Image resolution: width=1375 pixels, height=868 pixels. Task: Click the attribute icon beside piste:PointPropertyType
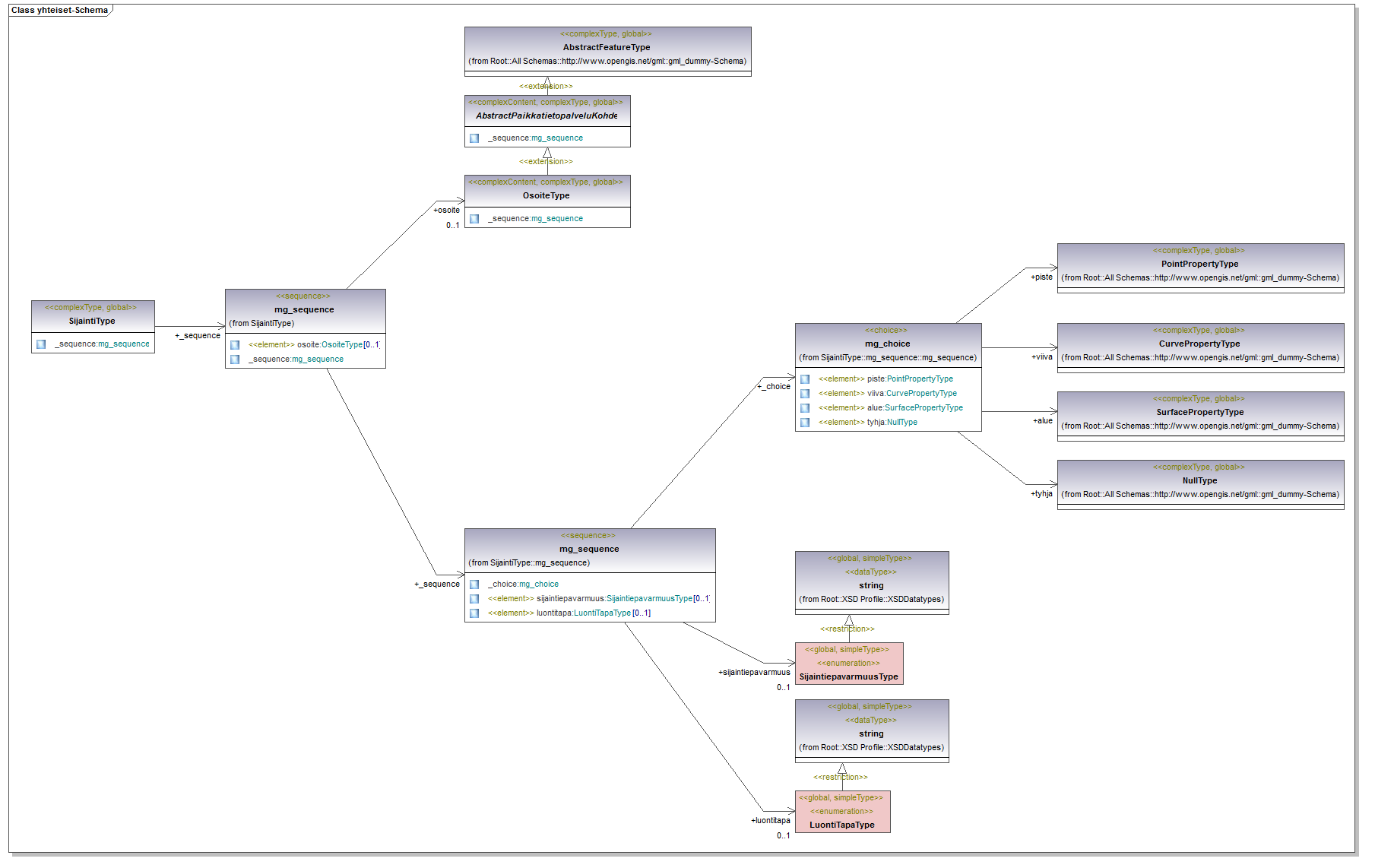tap(804, 379)
